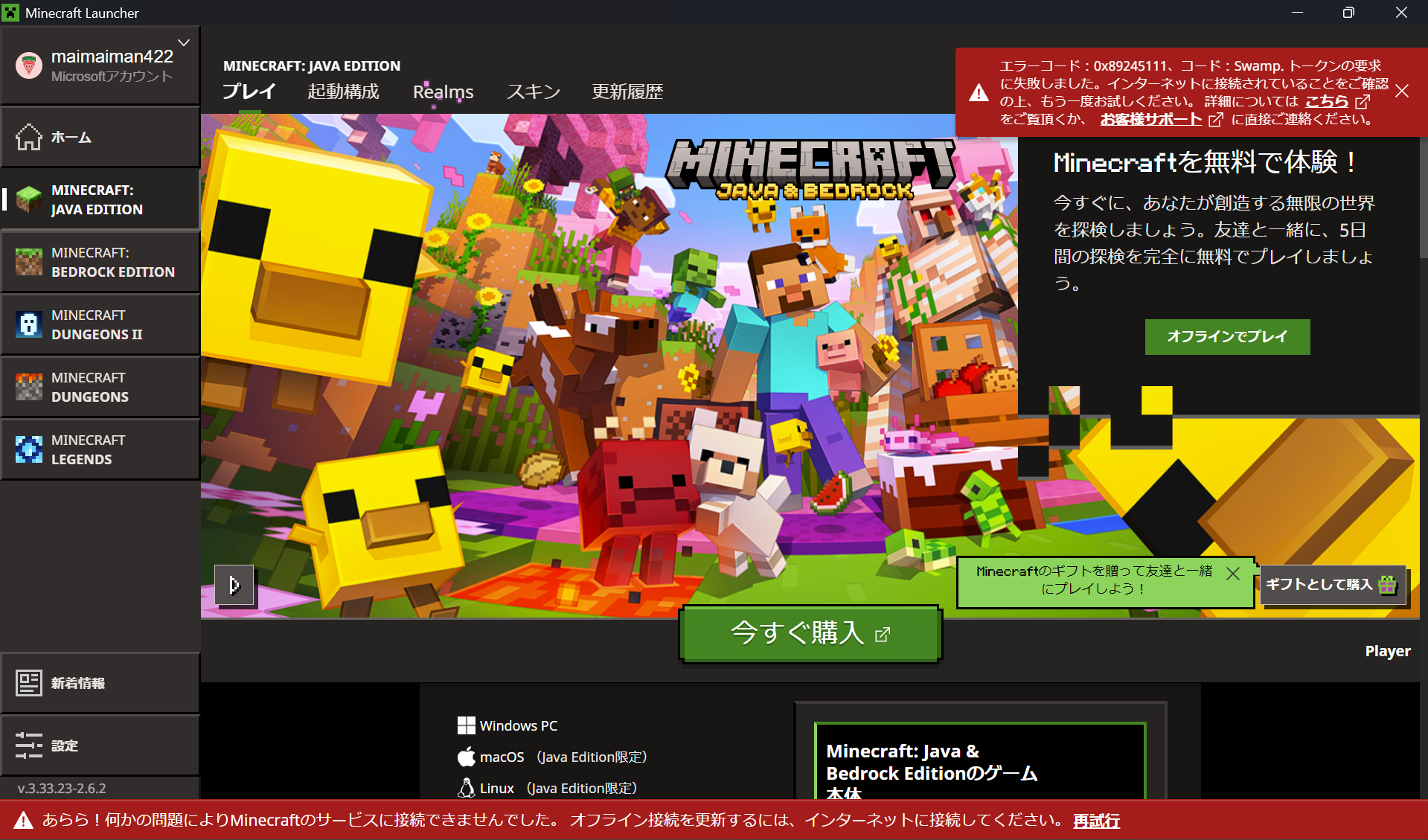Open the ホーム home icon
Screen dimensions: 1428x840
(29, 137)
